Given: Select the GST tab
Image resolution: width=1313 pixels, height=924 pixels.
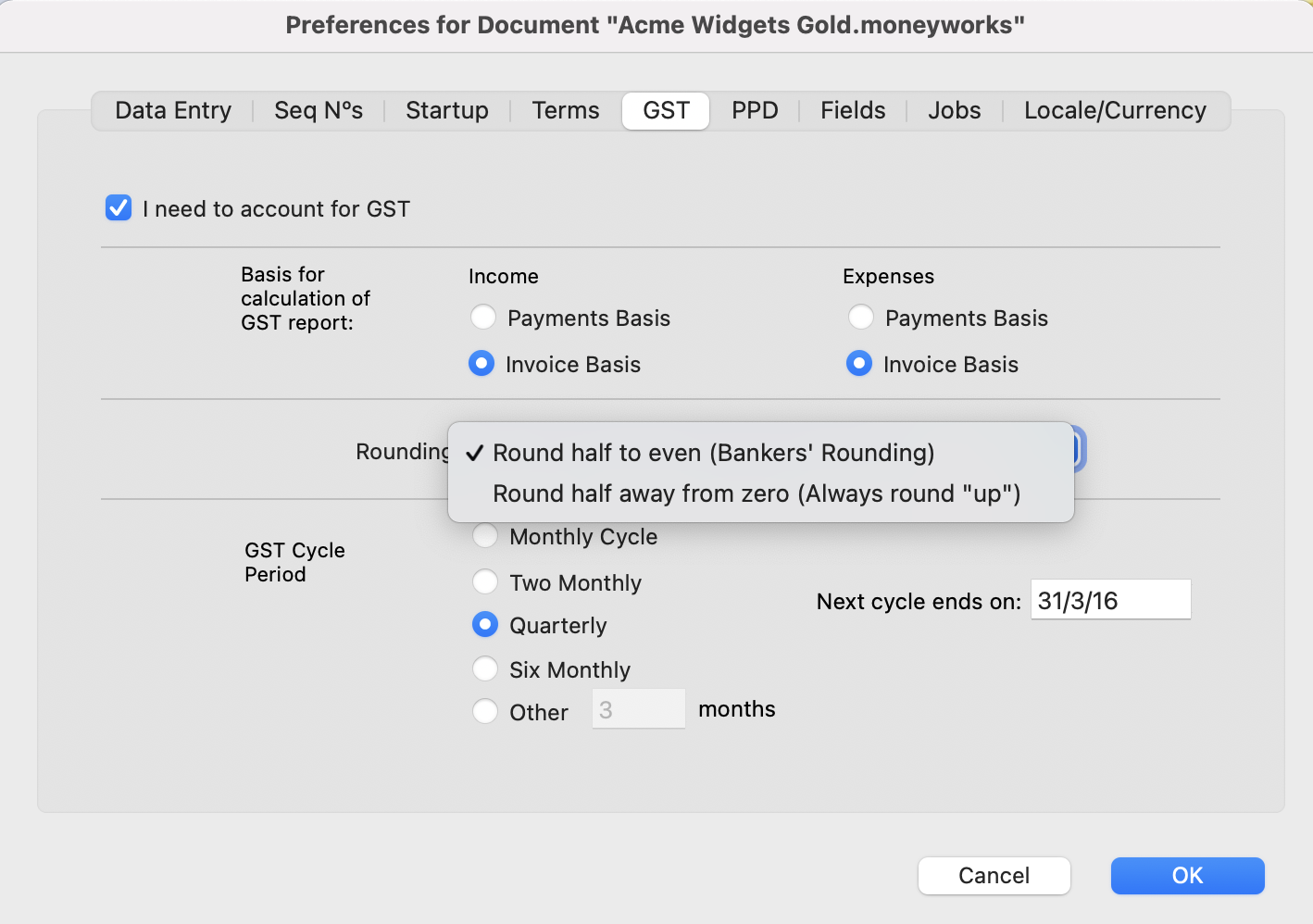Looking at the screenshot, I should point(665,110).
